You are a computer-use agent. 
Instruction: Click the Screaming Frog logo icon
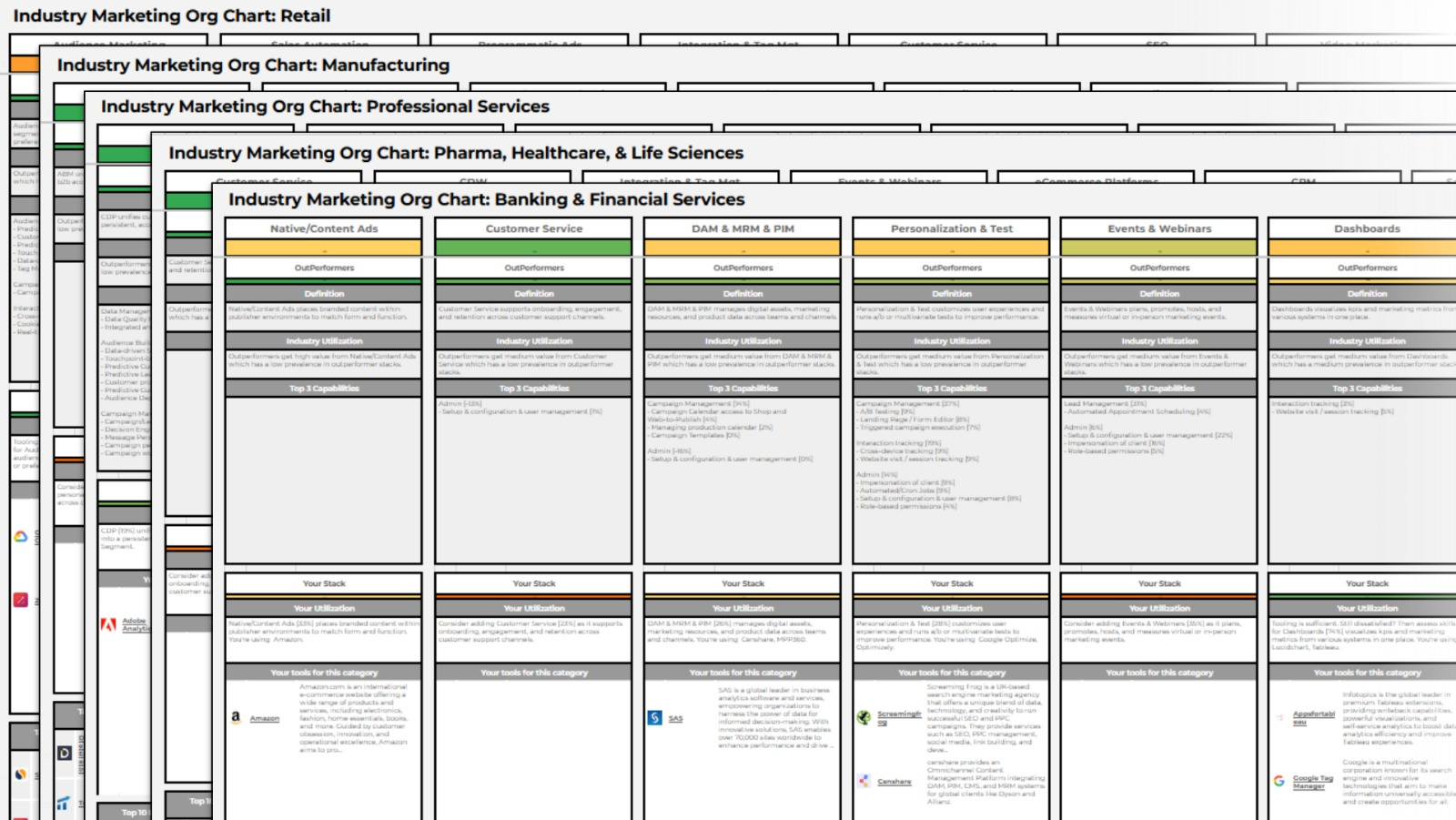tap(864, 717)
